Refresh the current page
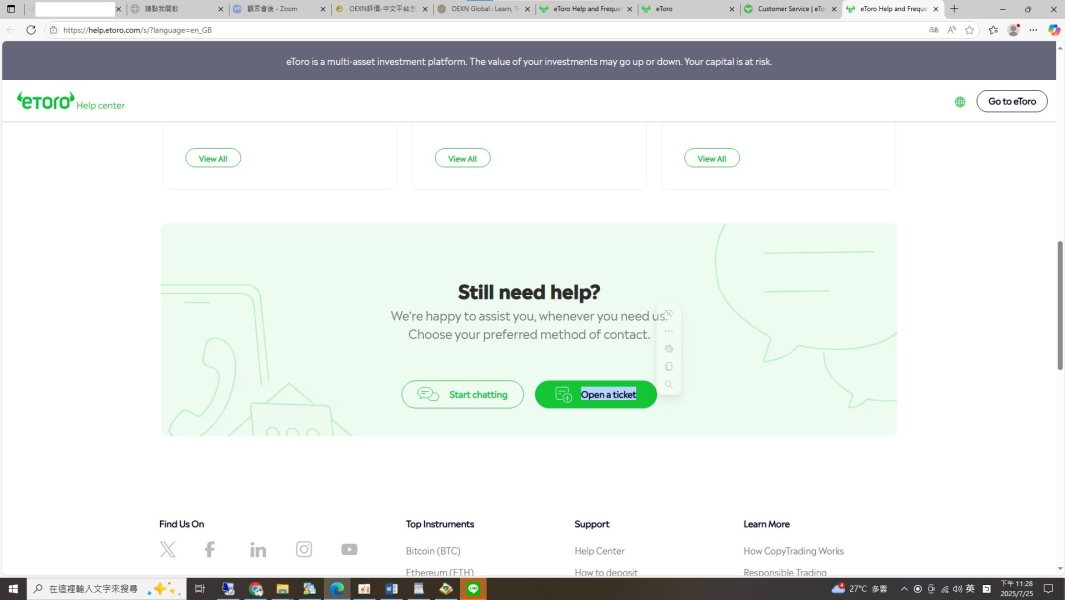 pos(31,30)
